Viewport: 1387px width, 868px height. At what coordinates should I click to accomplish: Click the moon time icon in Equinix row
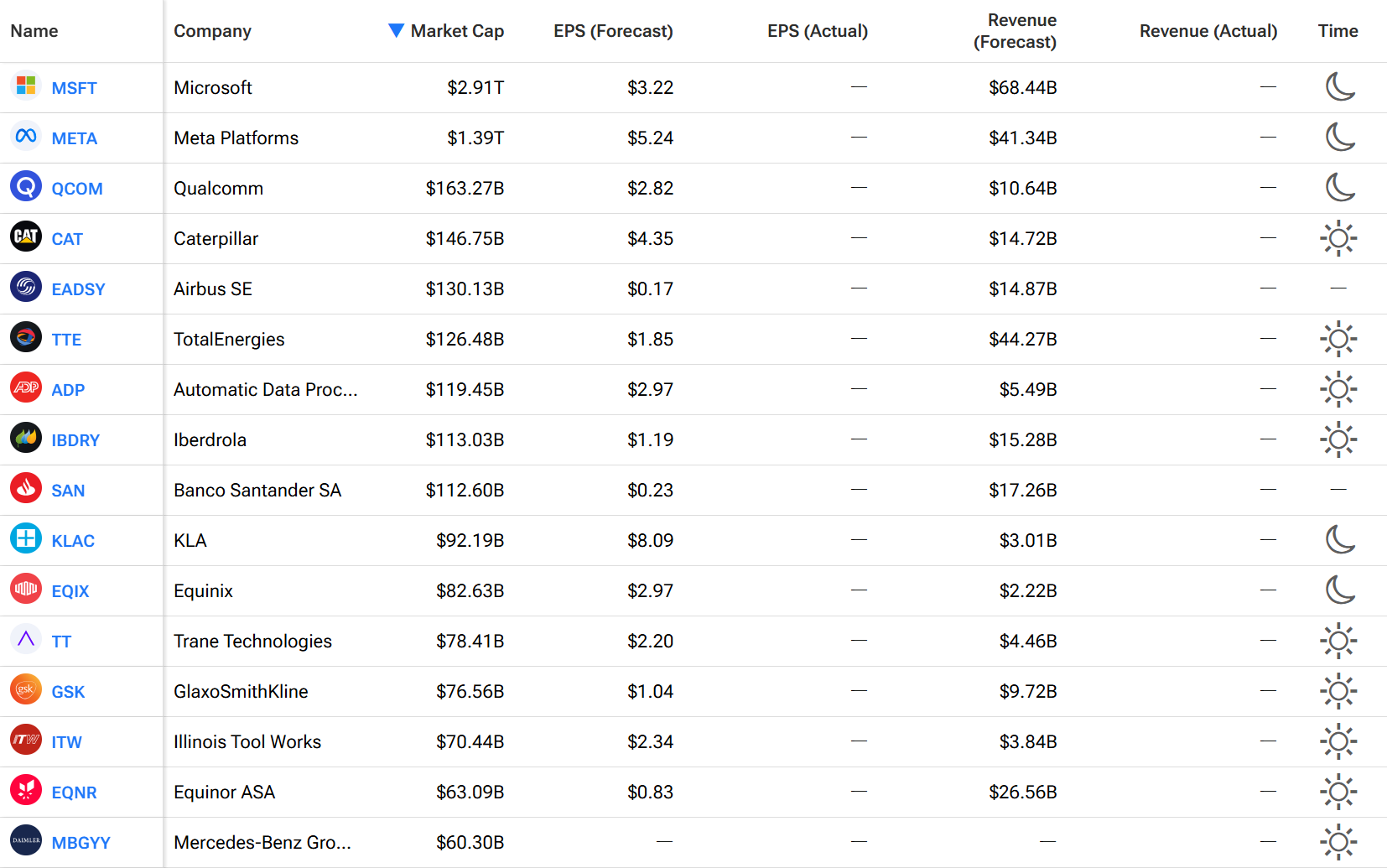[1339, 590]
